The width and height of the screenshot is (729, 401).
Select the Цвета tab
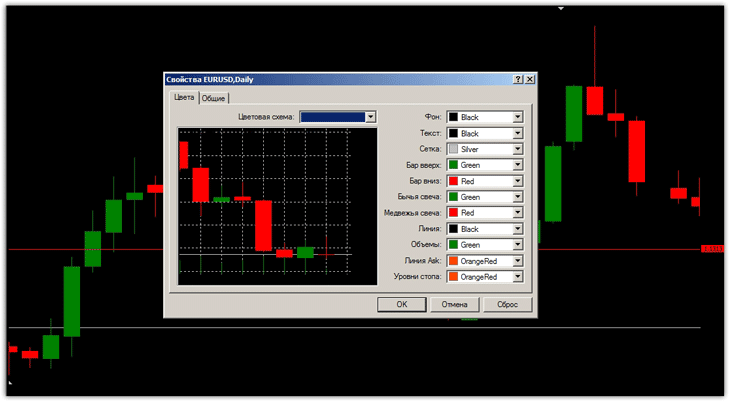pyautogui.click(x=184, y=98)
